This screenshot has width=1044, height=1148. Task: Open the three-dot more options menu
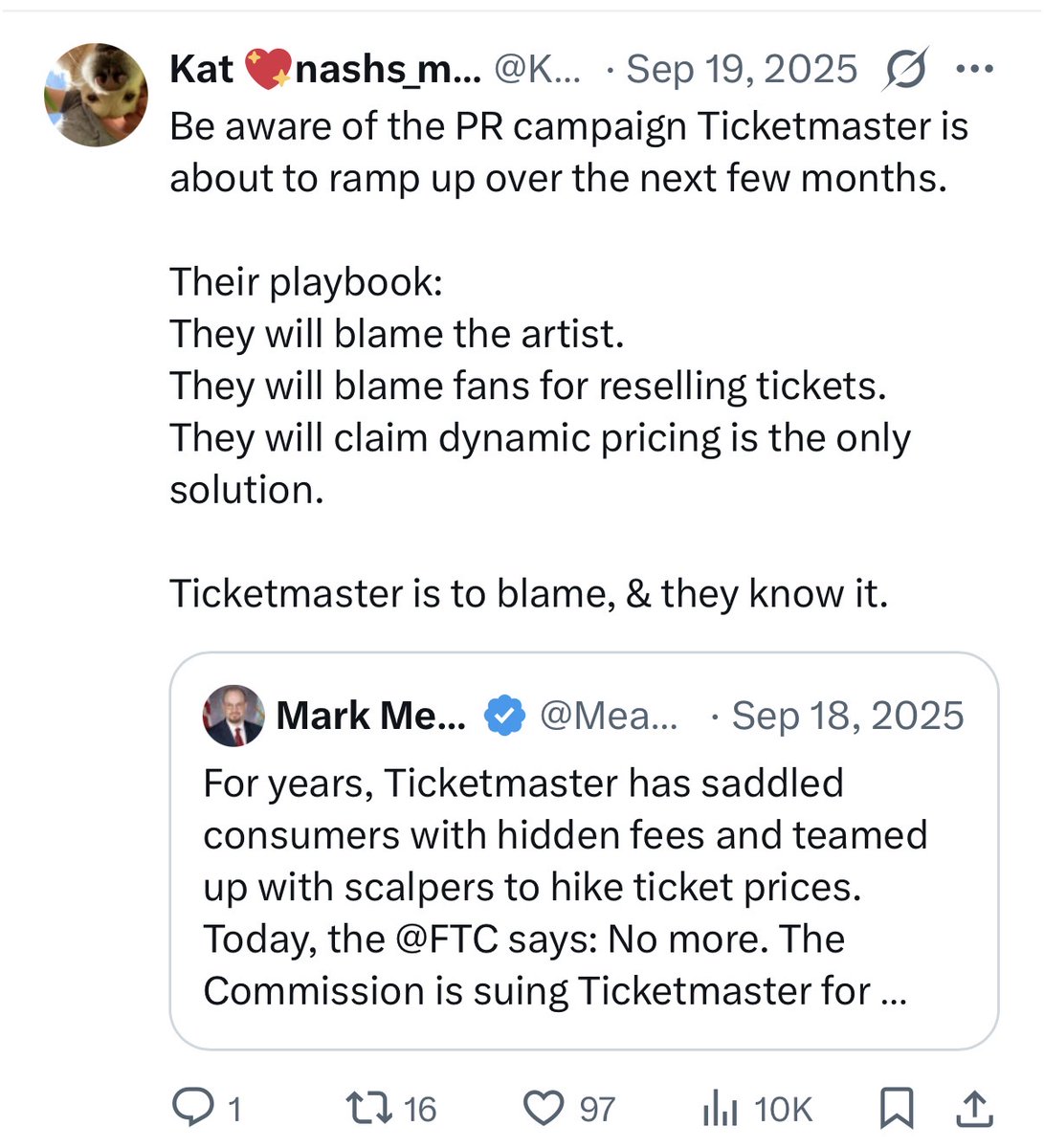click(975, 69)
